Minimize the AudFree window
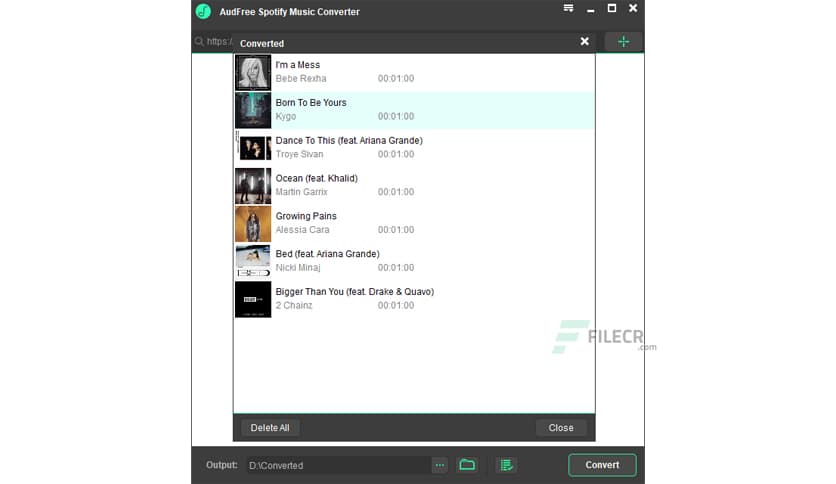This screenshot has width=836, height=484. point(590,10)
